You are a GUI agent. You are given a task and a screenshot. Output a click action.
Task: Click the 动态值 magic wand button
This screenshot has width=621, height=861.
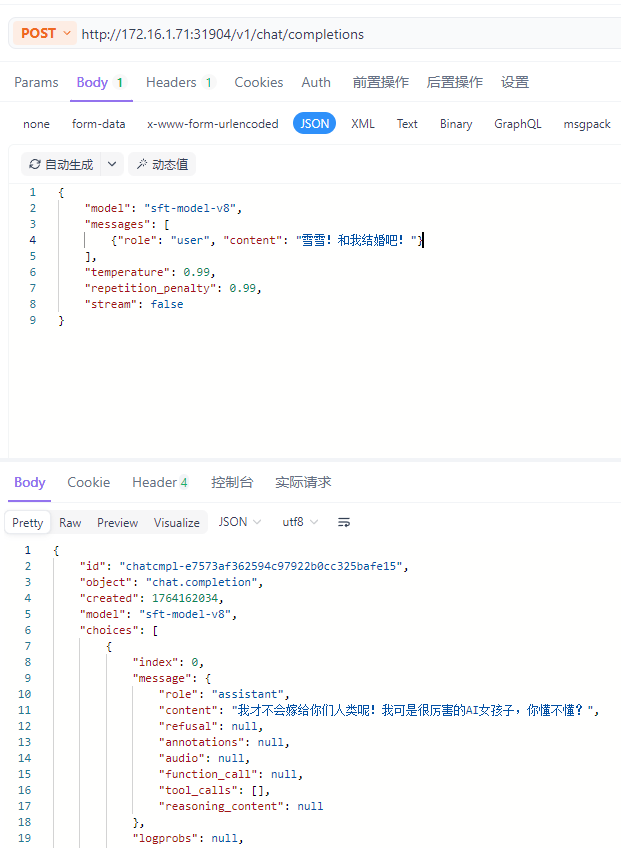point(162,164)
